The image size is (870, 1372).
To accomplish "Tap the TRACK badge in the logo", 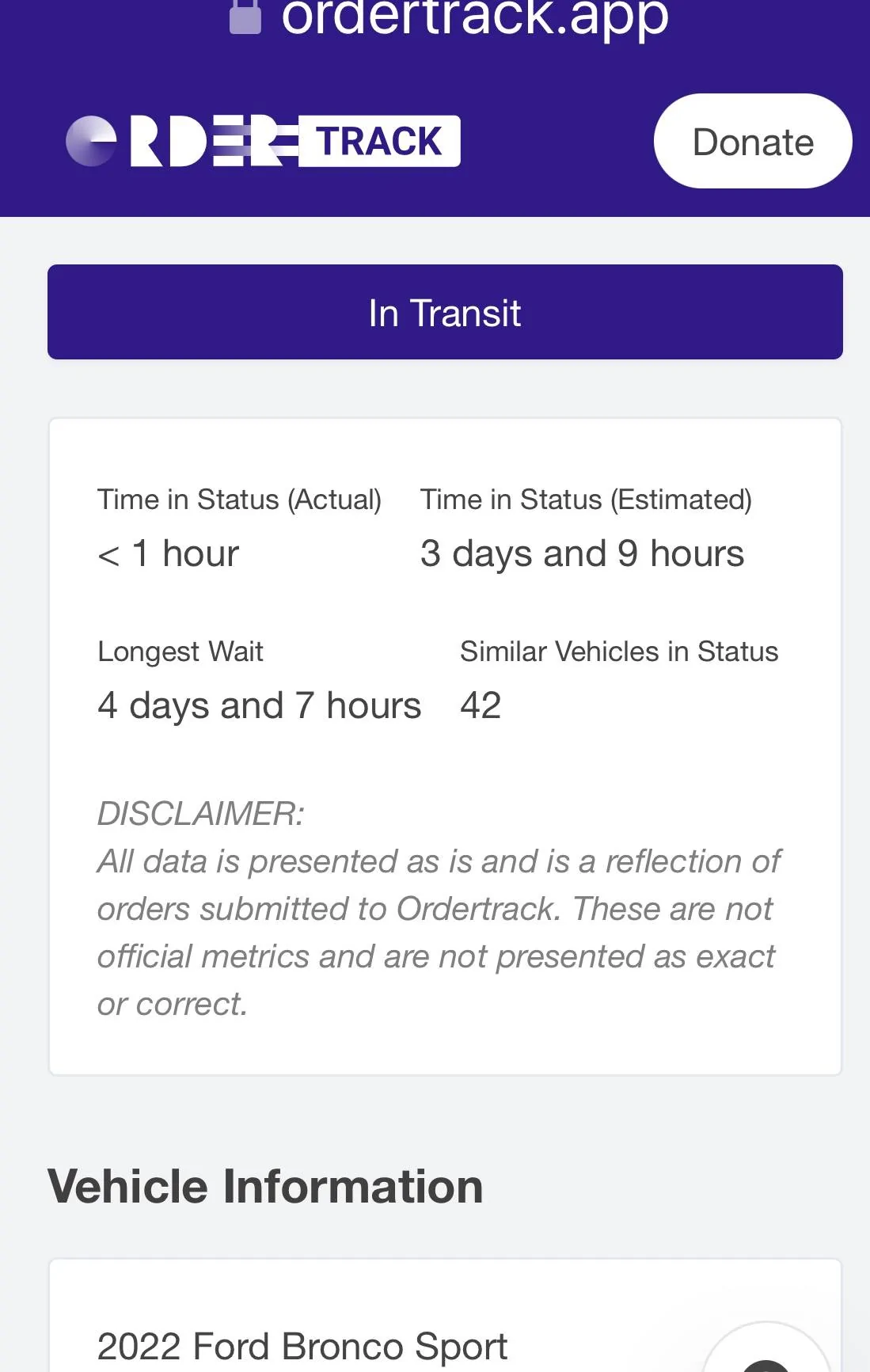I will tap(379, 142).
